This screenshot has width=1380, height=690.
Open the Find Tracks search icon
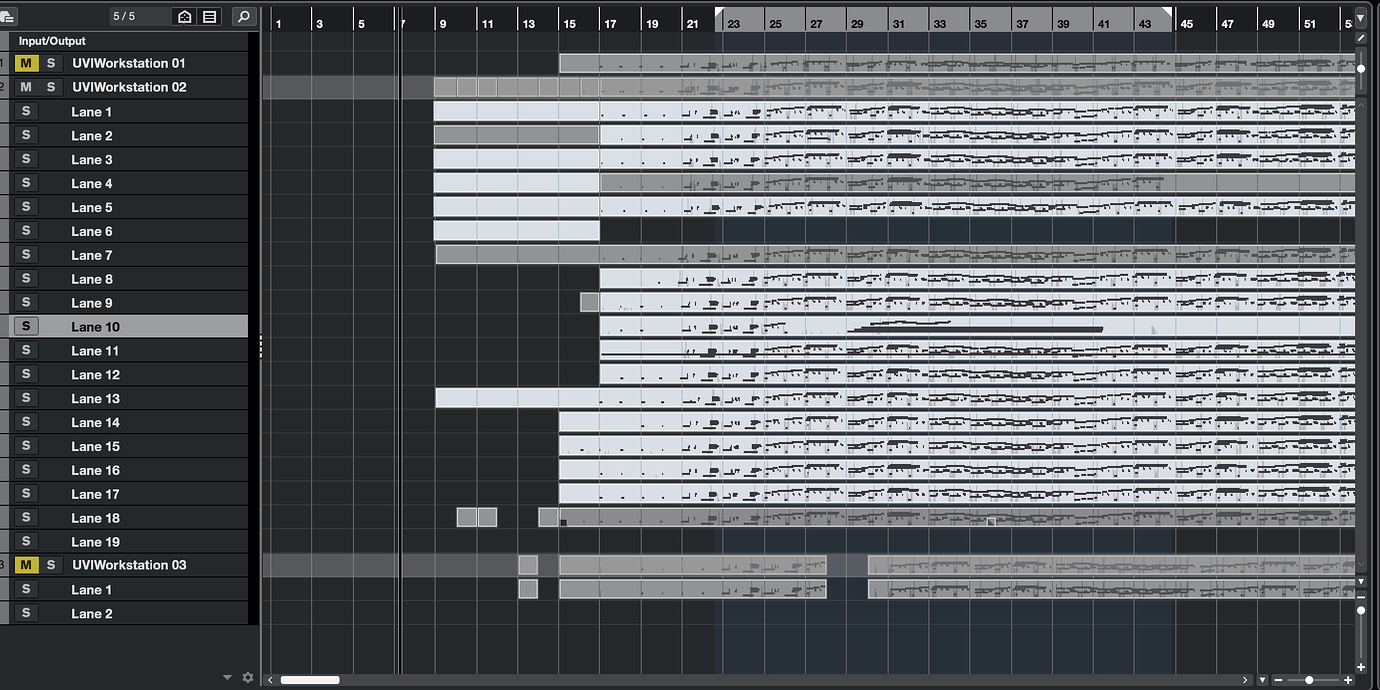(243, 16)
